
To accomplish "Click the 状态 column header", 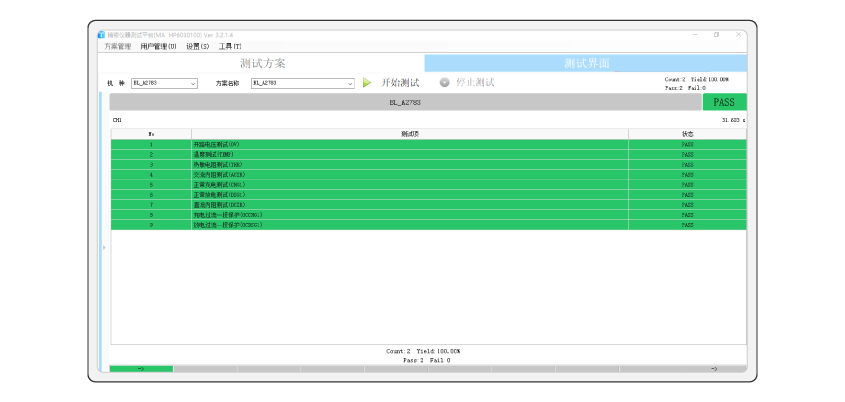I will (x=687, y=133).
